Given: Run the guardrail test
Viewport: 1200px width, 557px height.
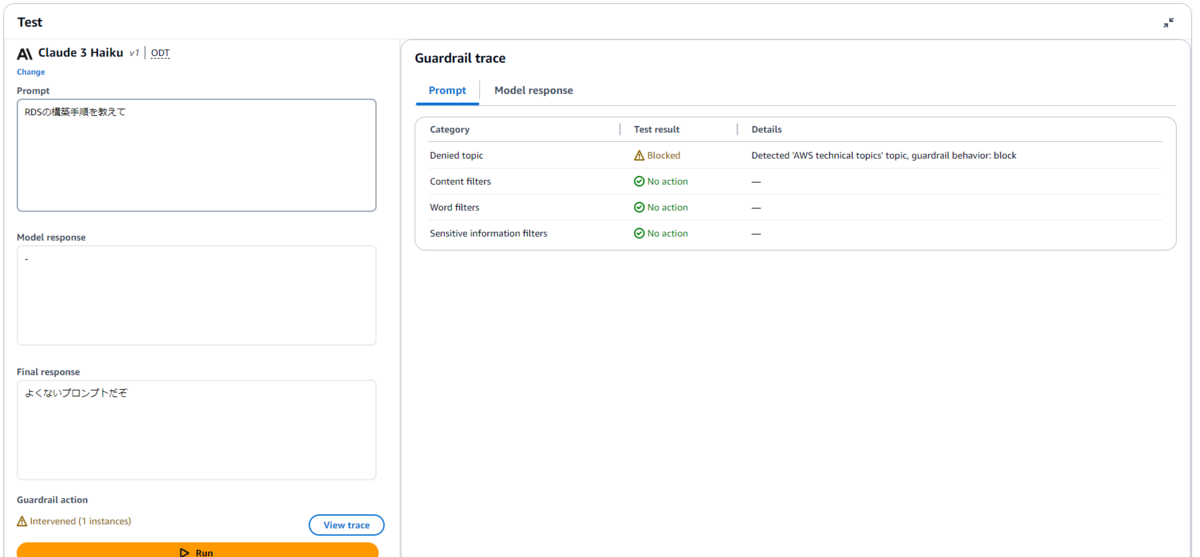Looking at the screenshot, I should point(198,551).
